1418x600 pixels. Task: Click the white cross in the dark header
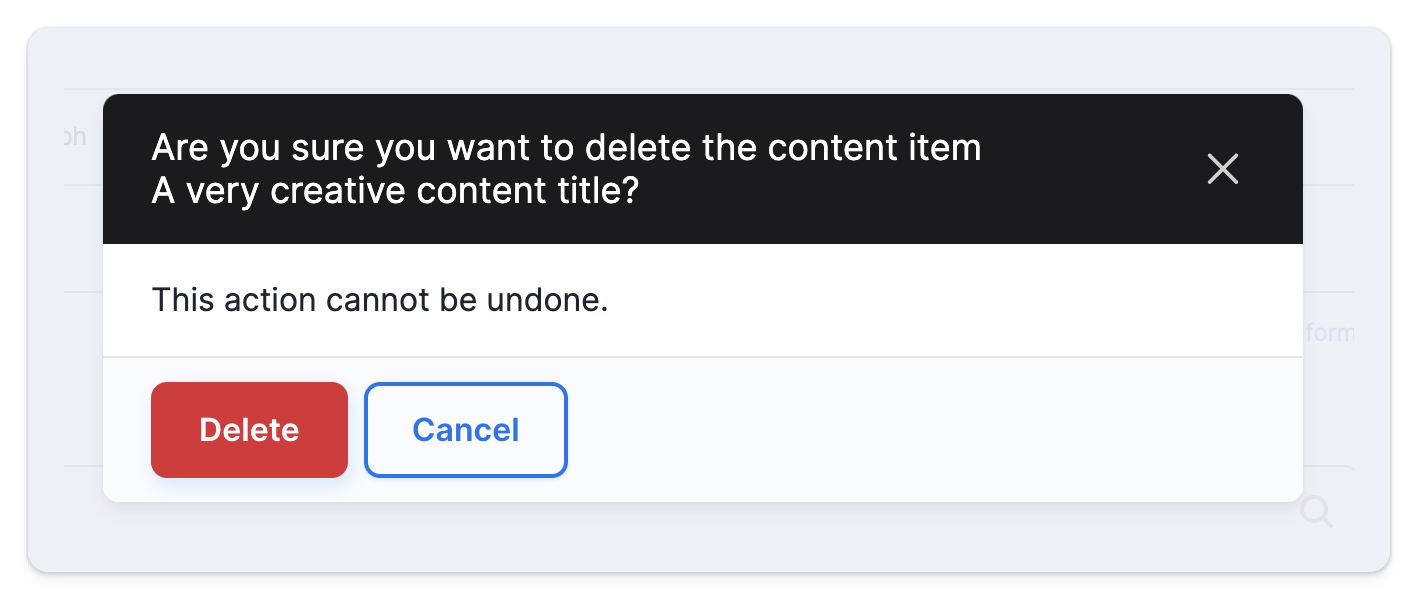[1222, 169]
